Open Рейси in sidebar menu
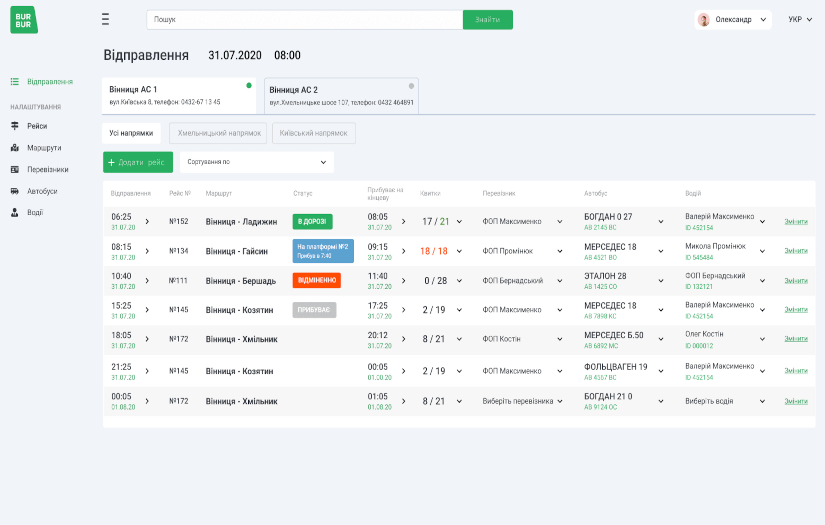The image size is (825, 525). [x=37, y=126]
